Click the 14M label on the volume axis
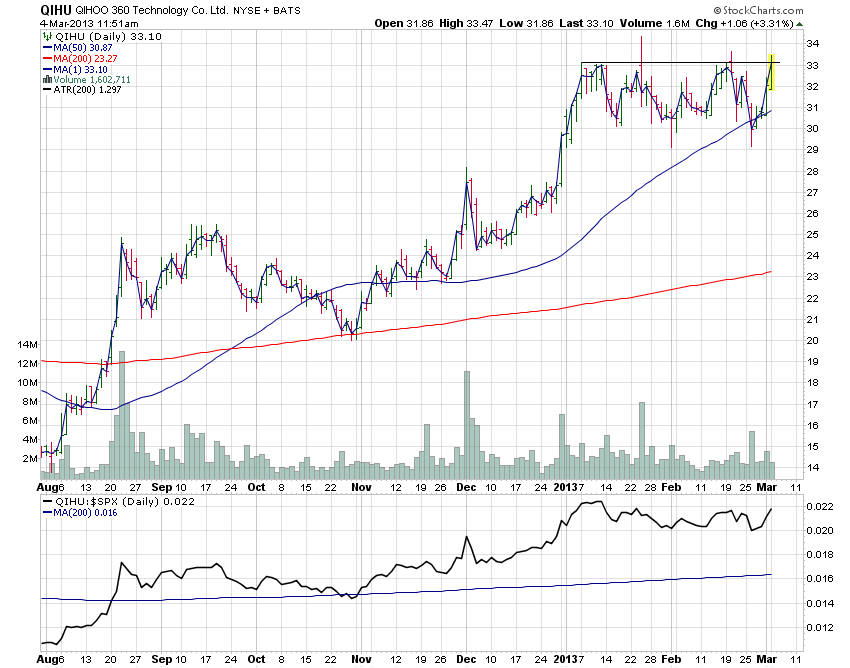The height and width of the screenshot is (668, 850). (27, 345)
